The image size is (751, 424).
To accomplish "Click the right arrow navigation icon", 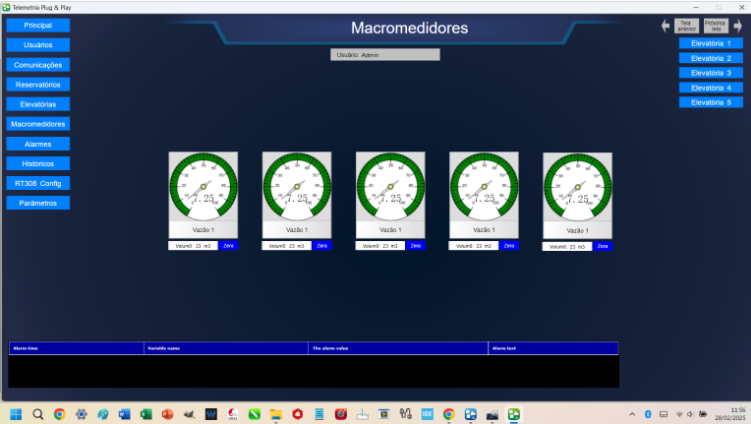I will tap(737, 27).
